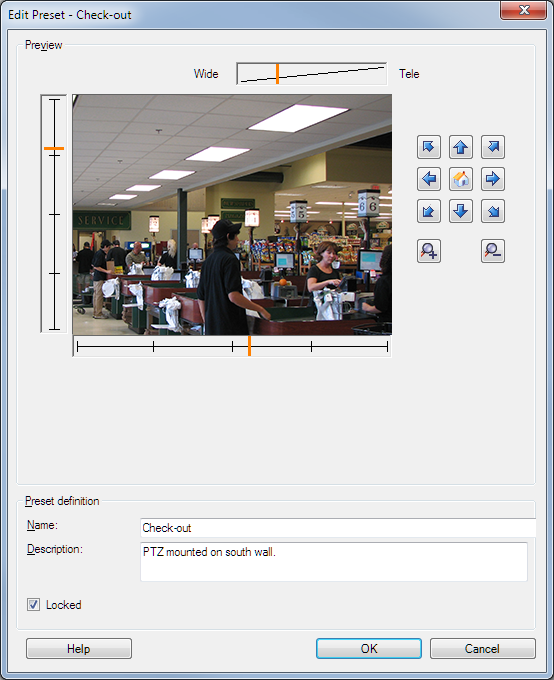The width and height of the screenshot is (554, 680).
Task: Uncheck the Locked checkbox
Action: click(33, 605)
